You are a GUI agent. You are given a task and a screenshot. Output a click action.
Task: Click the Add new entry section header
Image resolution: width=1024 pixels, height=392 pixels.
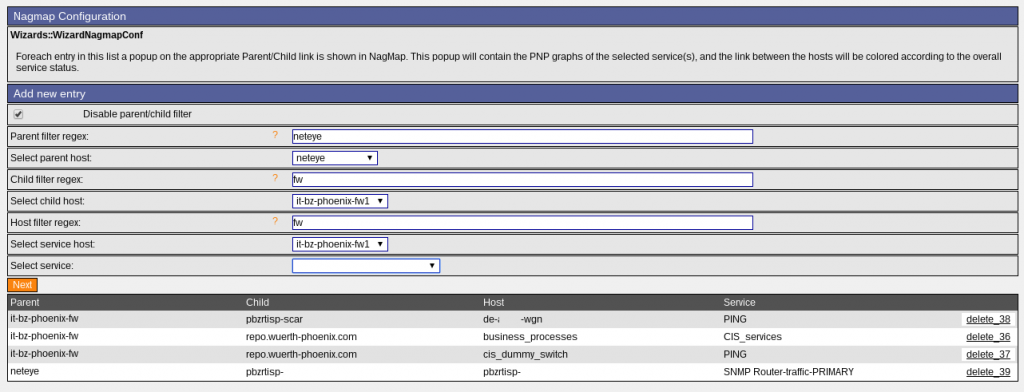click(x=512, y=93)
